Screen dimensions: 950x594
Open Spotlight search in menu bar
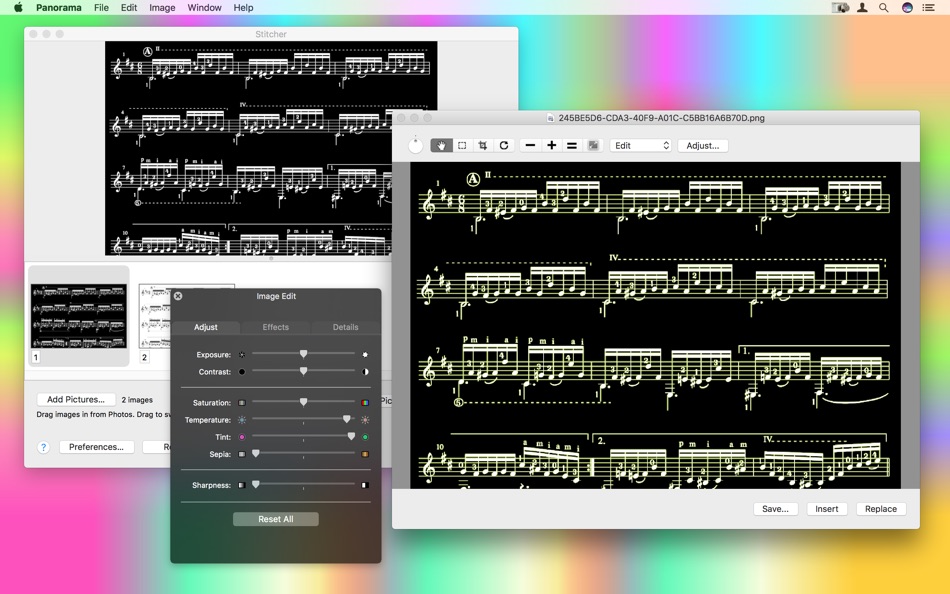(884, 7)
